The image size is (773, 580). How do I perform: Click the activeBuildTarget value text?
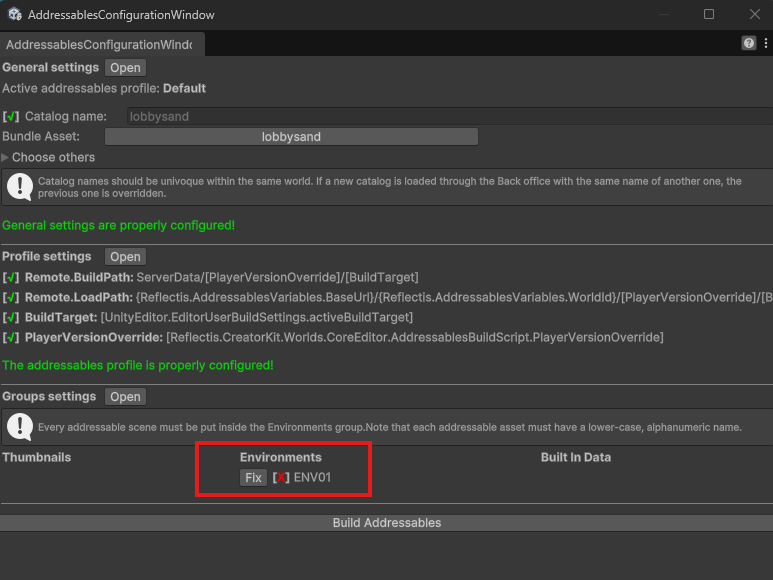pyautogui.click(x=256, y=317)
